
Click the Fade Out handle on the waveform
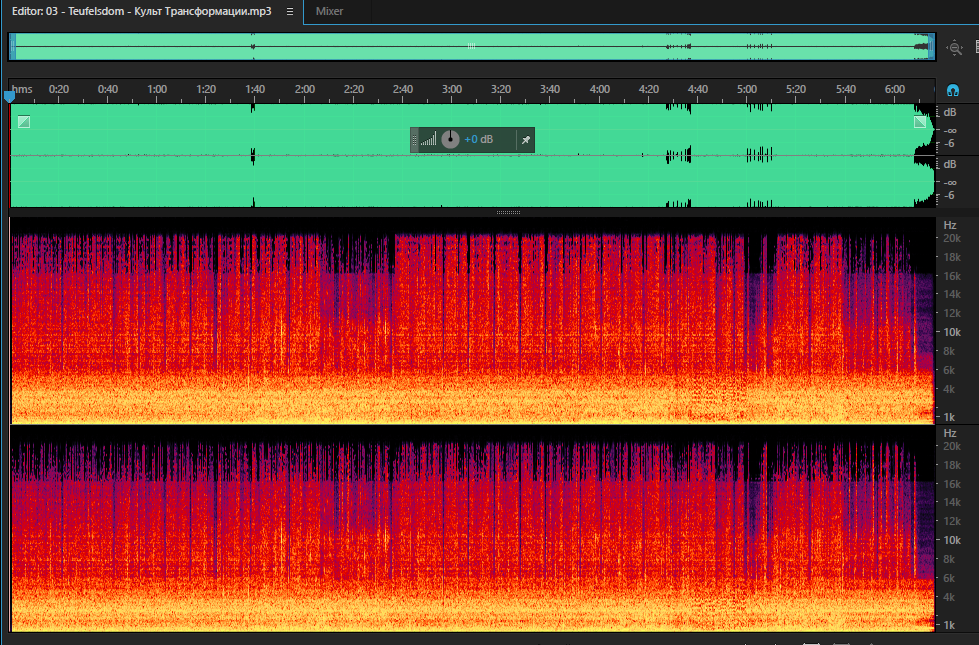[920, 122]
